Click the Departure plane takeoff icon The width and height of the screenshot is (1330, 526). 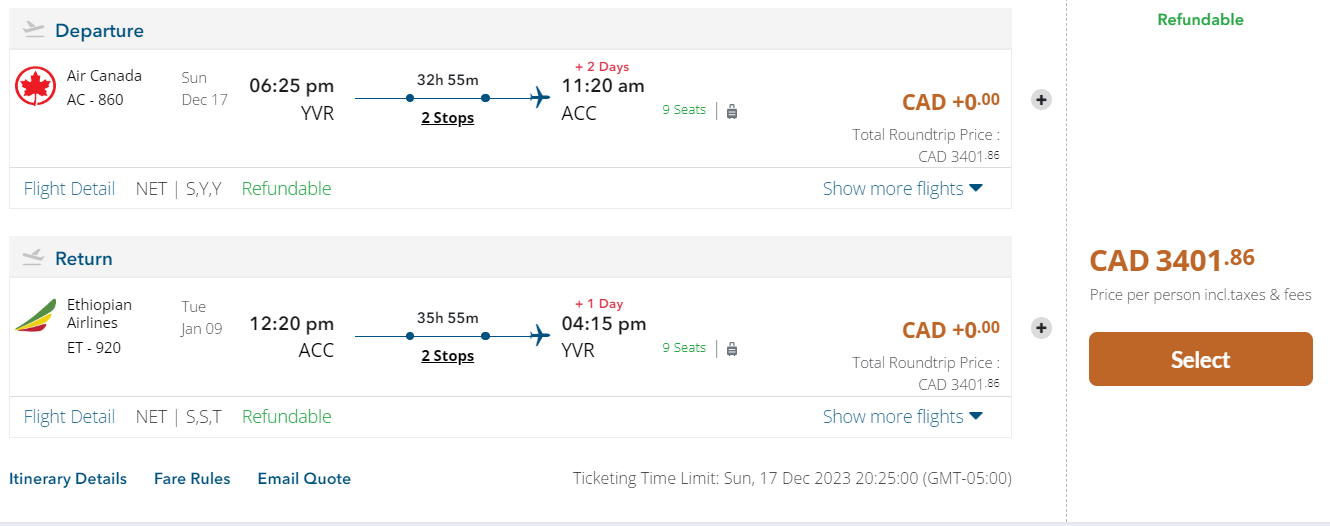[x=34, y=30]
